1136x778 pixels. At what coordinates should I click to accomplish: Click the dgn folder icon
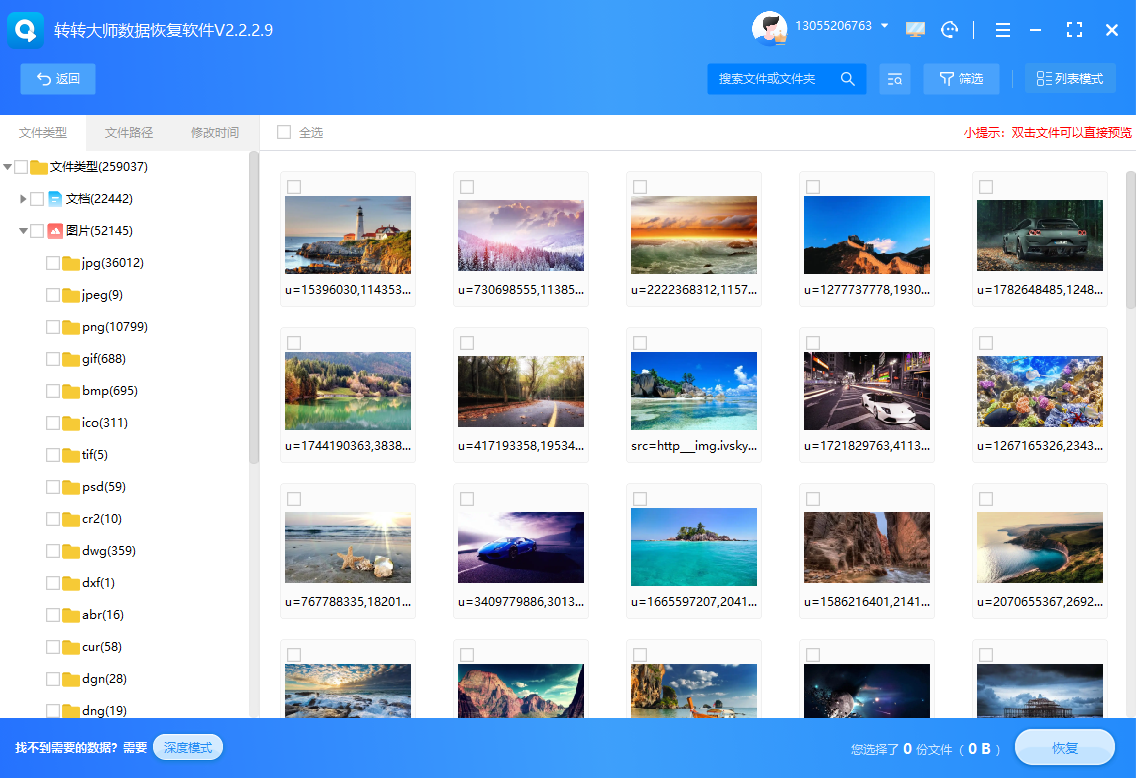tap(71, 679)
